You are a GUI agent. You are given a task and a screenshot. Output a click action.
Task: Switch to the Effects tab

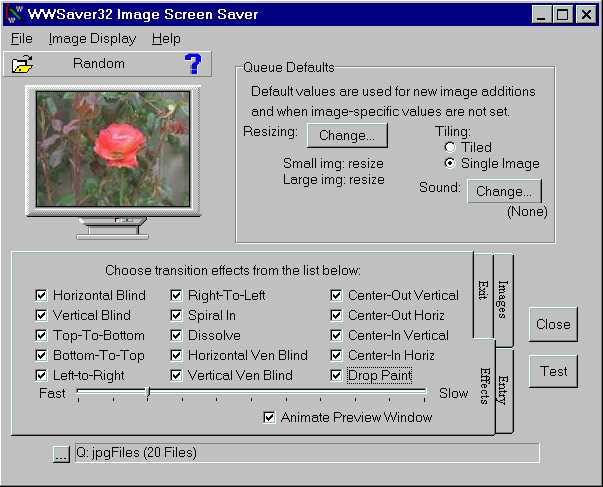485,386
